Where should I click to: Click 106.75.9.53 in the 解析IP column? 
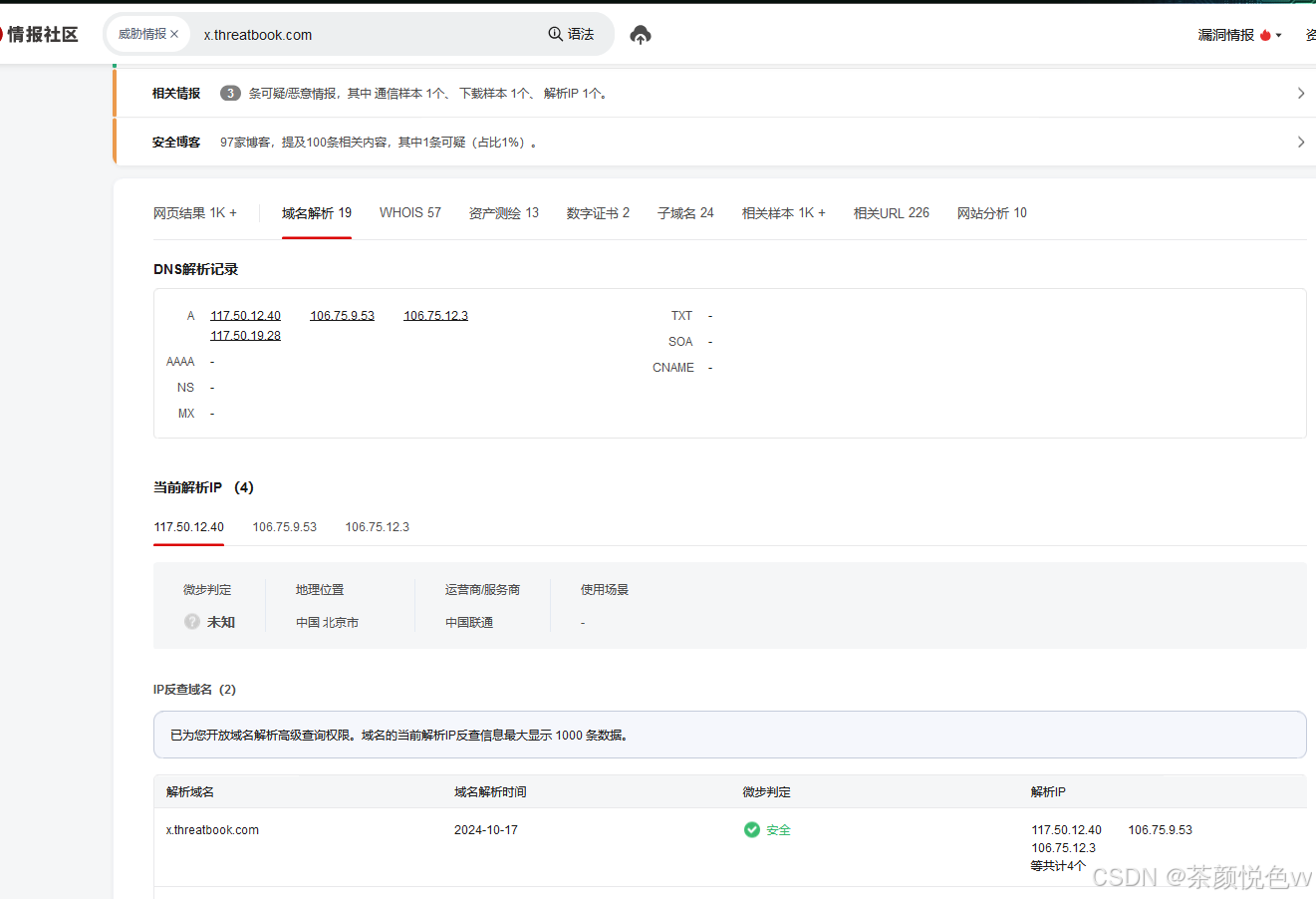point(1160,830)
